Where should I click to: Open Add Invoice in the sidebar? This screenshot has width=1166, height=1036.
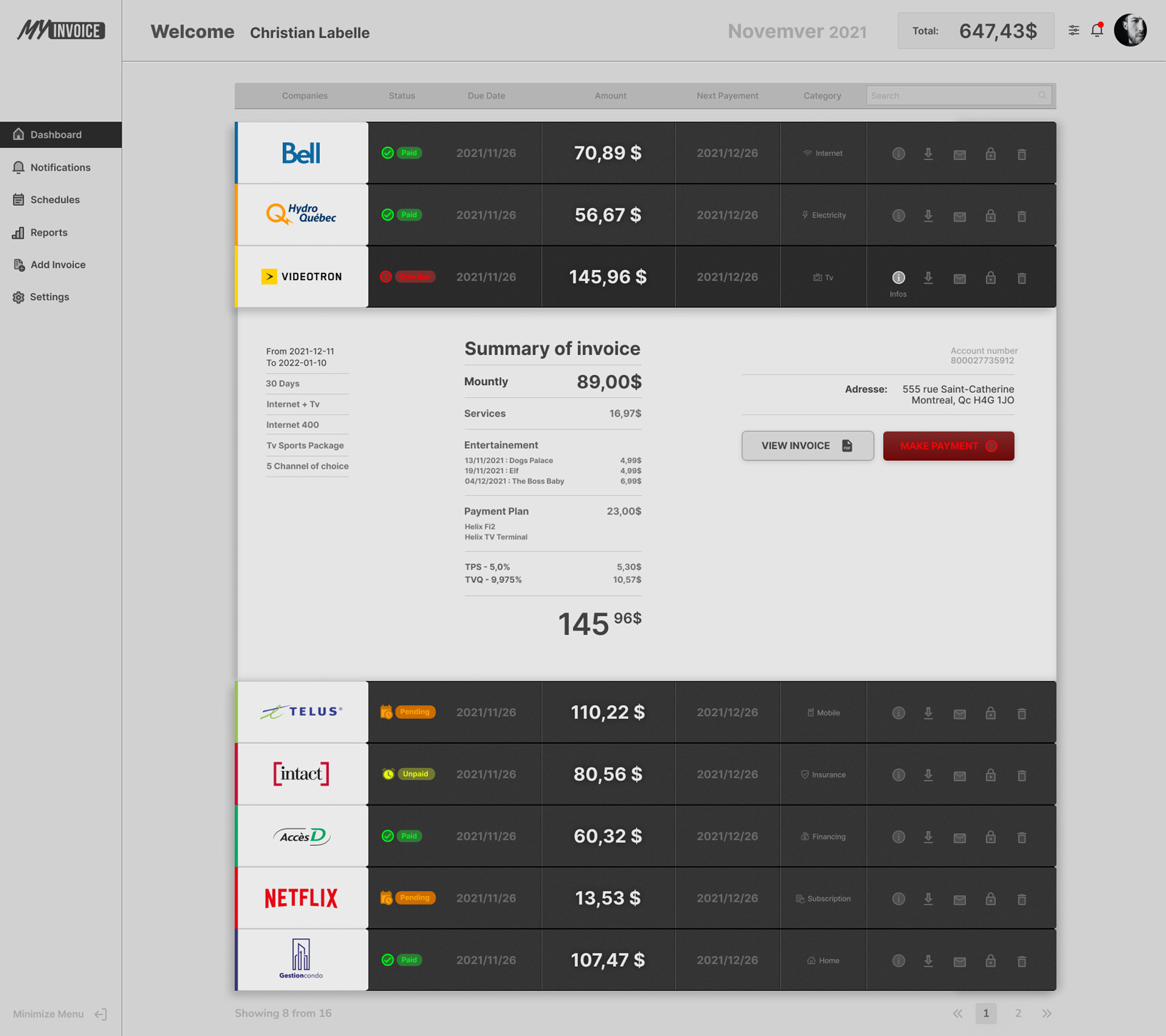(57, 264)
